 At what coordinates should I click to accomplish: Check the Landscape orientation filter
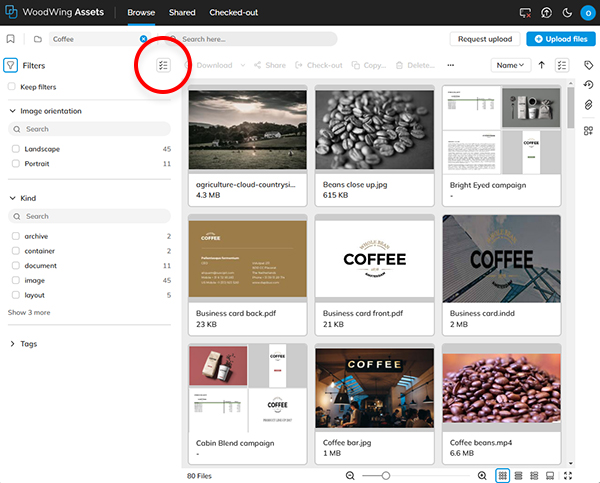click(x=16, y=149)
